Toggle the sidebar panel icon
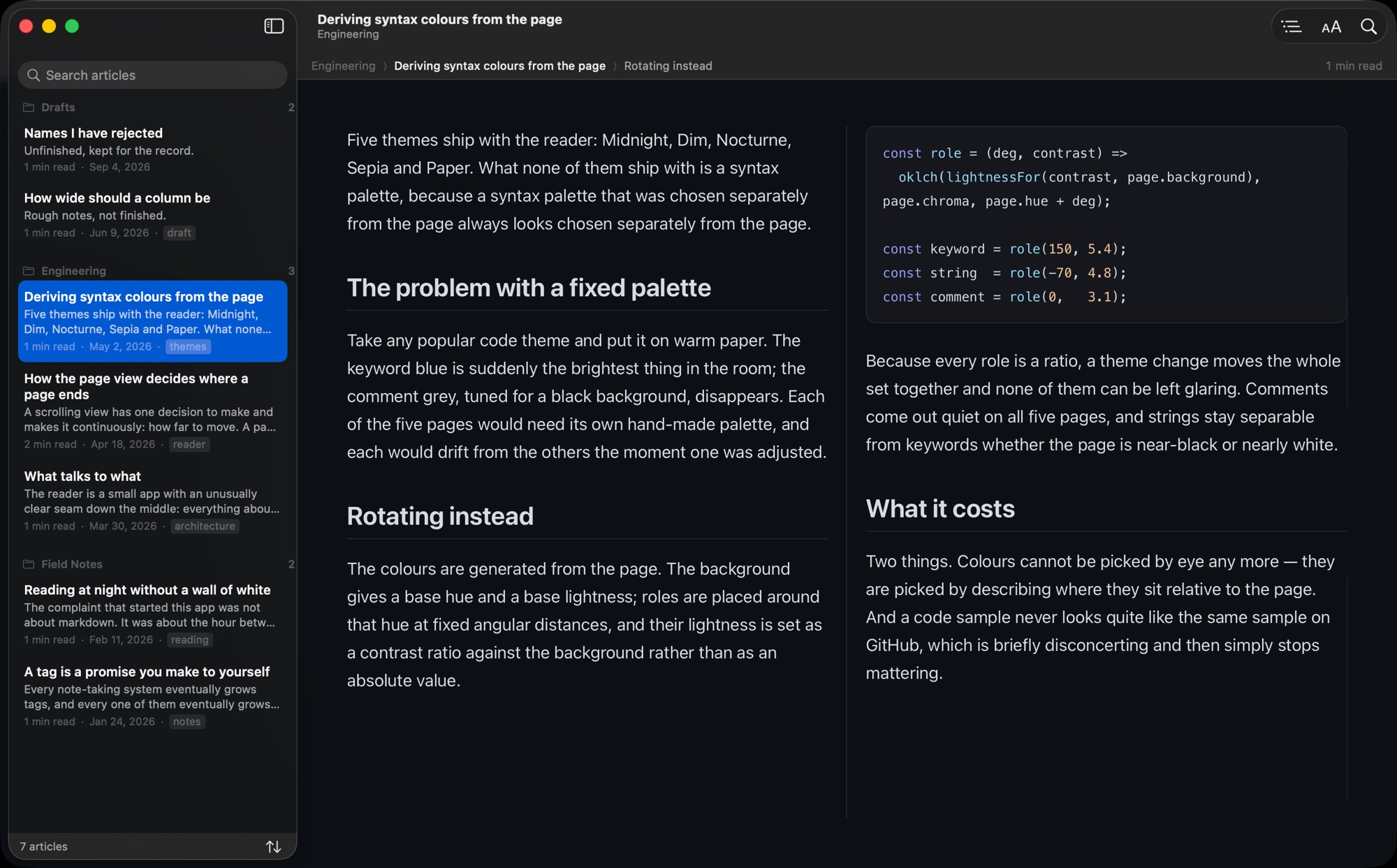Image resolution: width=1397 pixels, height=868 pixels. click(274, 27)
